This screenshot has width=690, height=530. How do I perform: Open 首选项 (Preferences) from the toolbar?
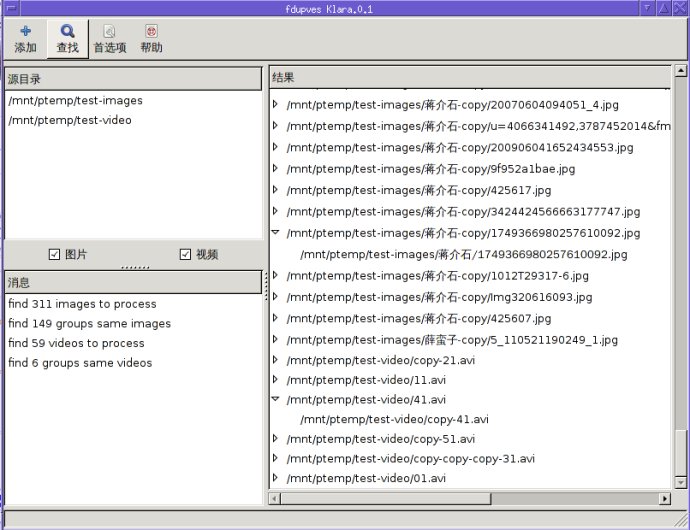109,32
